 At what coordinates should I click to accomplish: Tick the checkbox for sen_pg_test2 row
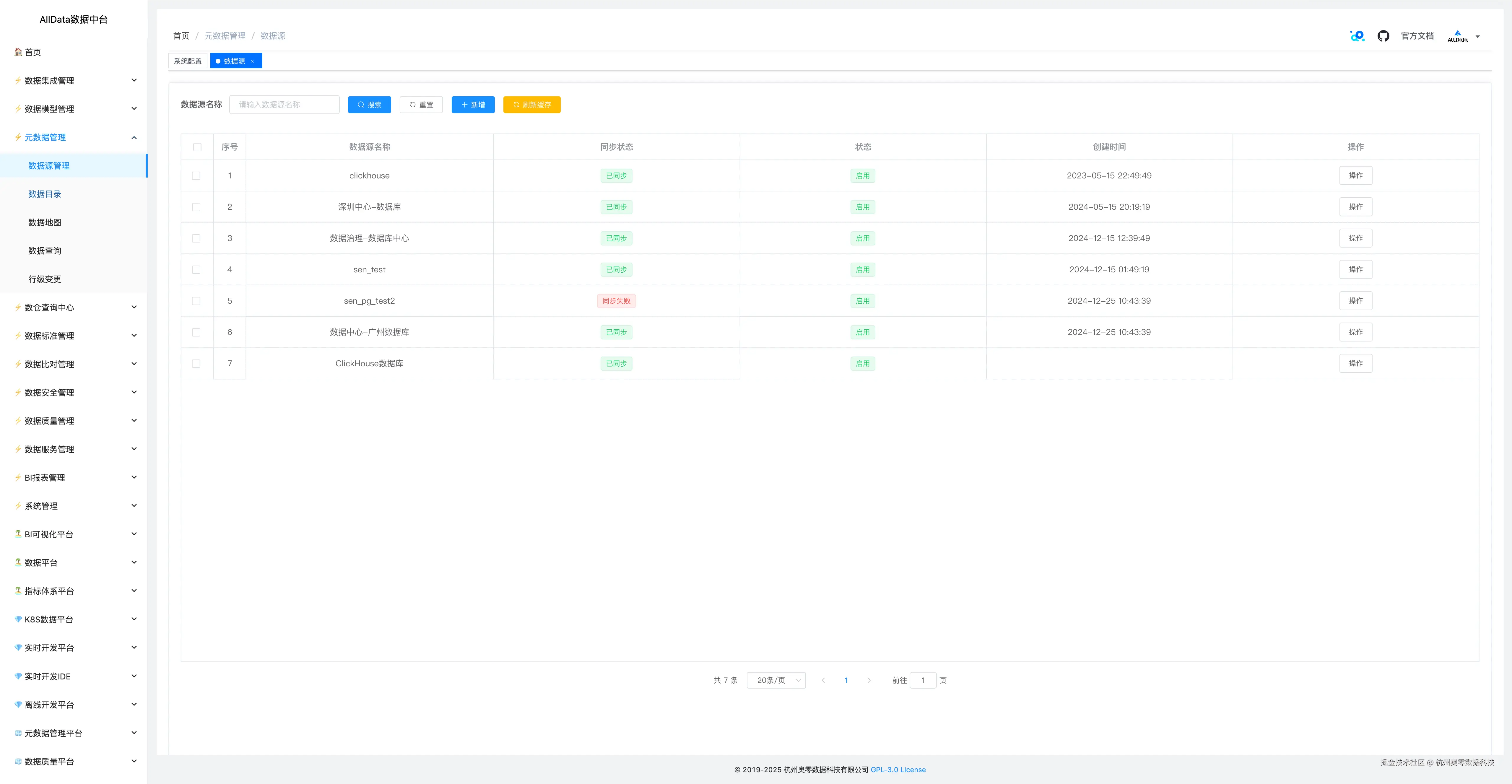coord(196,301)
